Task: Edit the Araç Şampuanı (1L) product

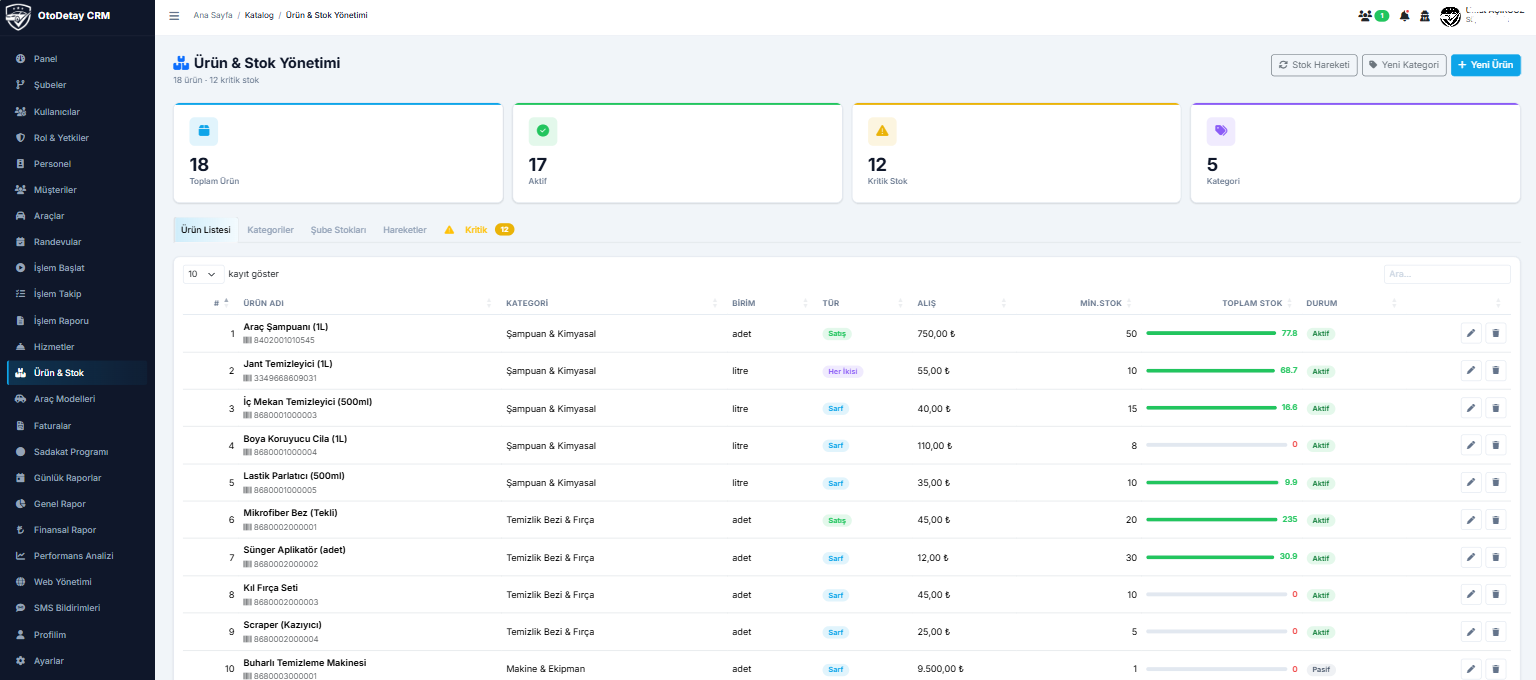Action: [1471, 333]
